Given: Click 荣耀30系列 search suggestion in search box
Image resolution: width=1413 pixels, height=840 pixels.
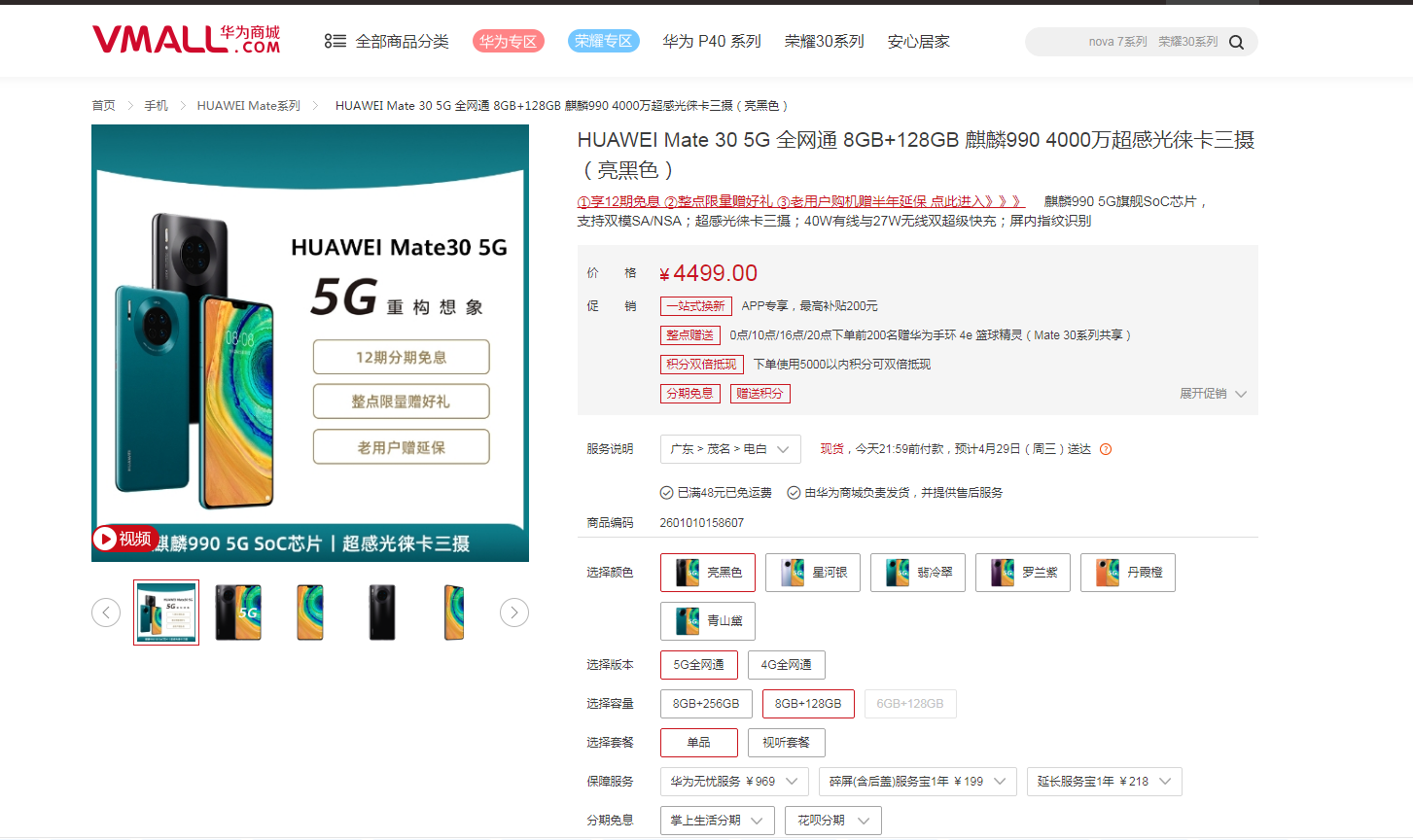Looking at the screenshot, I should (1188, 42).
